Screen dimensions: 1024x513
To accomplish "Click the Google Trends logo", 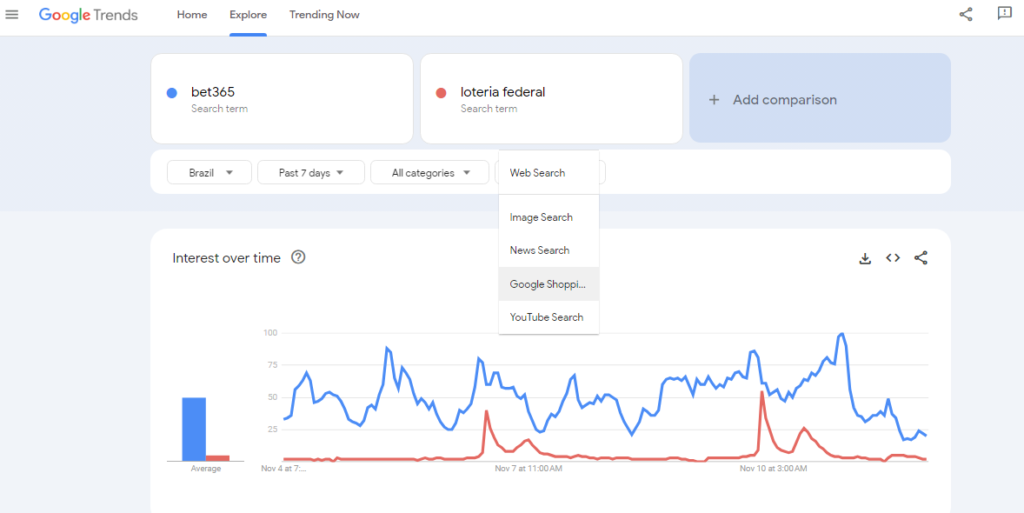I will pos(88,15).
